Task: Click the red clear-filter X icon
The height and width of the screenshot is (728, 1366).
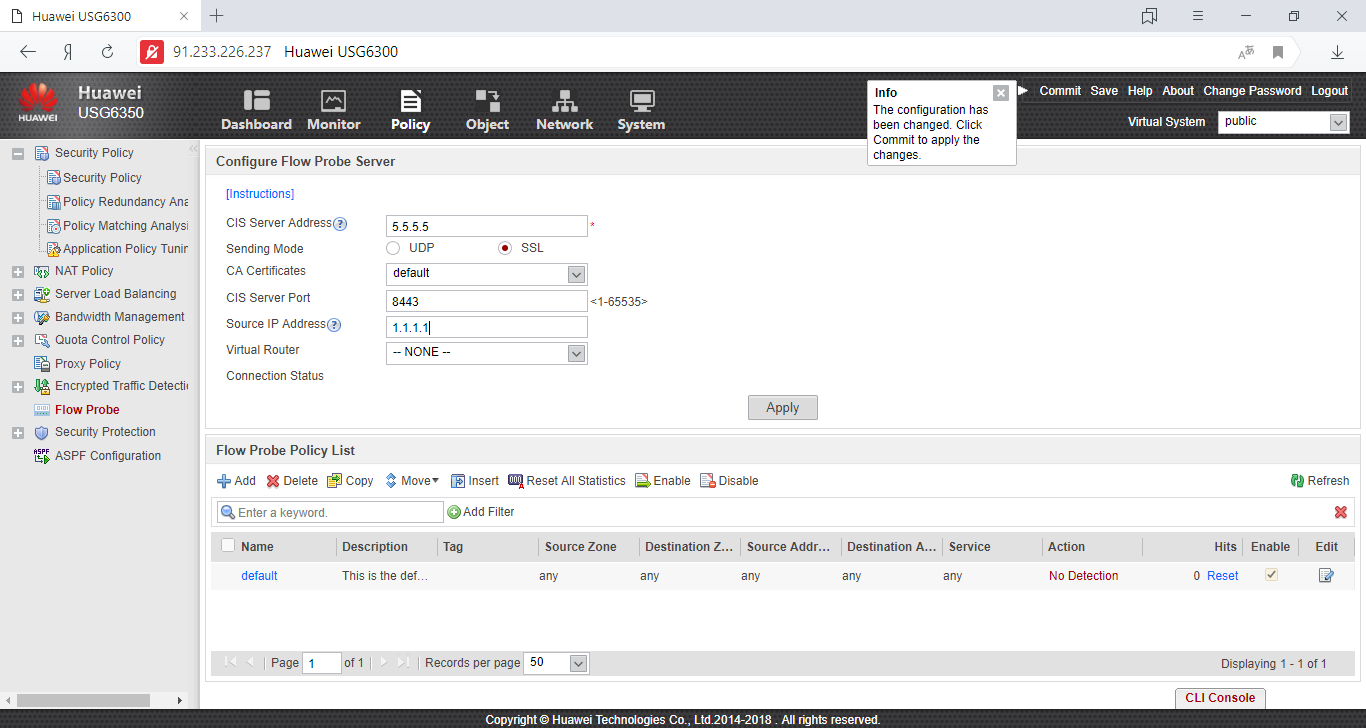Action: click(1341, 512)
